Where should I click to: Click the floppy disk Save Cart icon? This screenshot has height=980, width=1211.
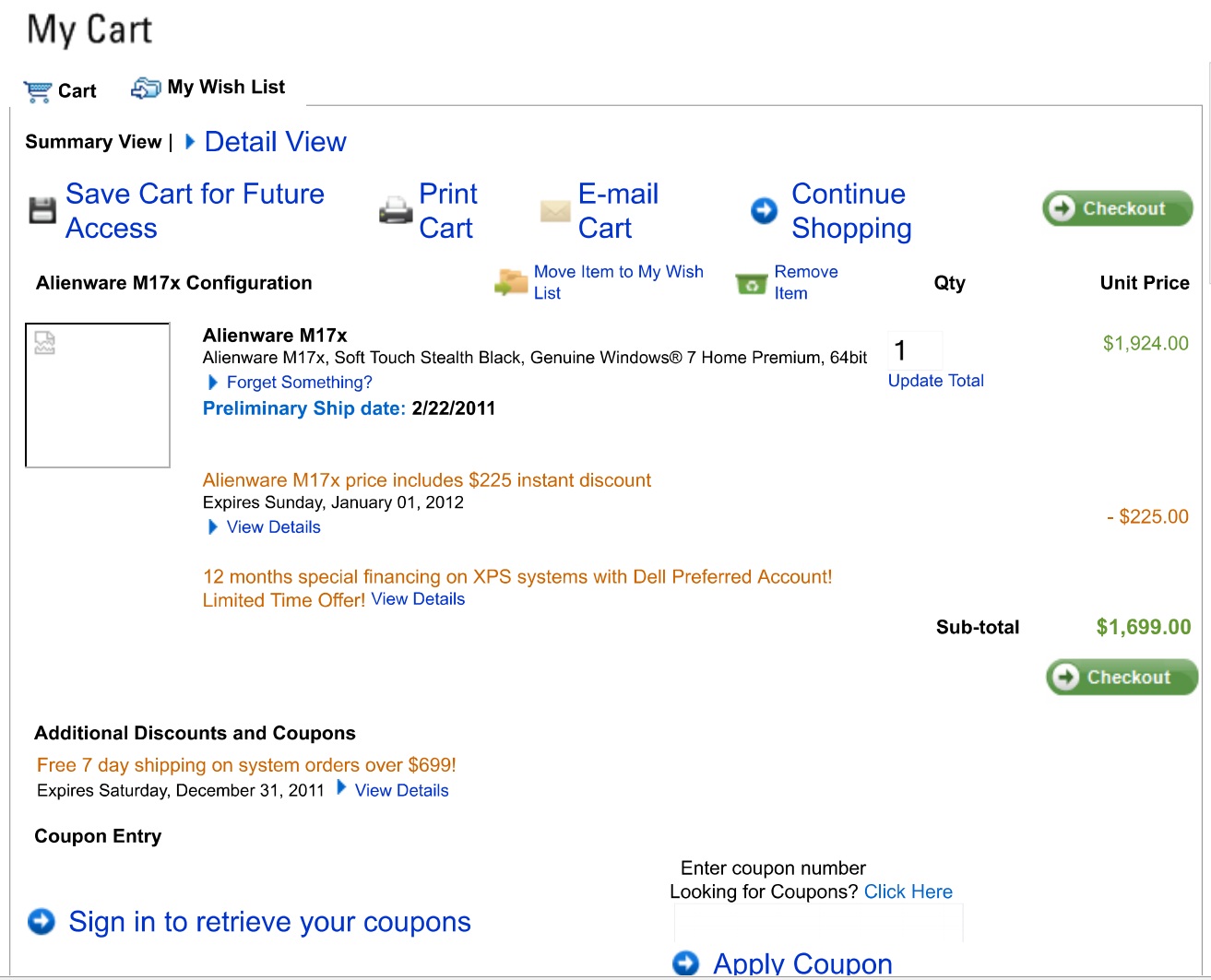click(x=42, y=210)
